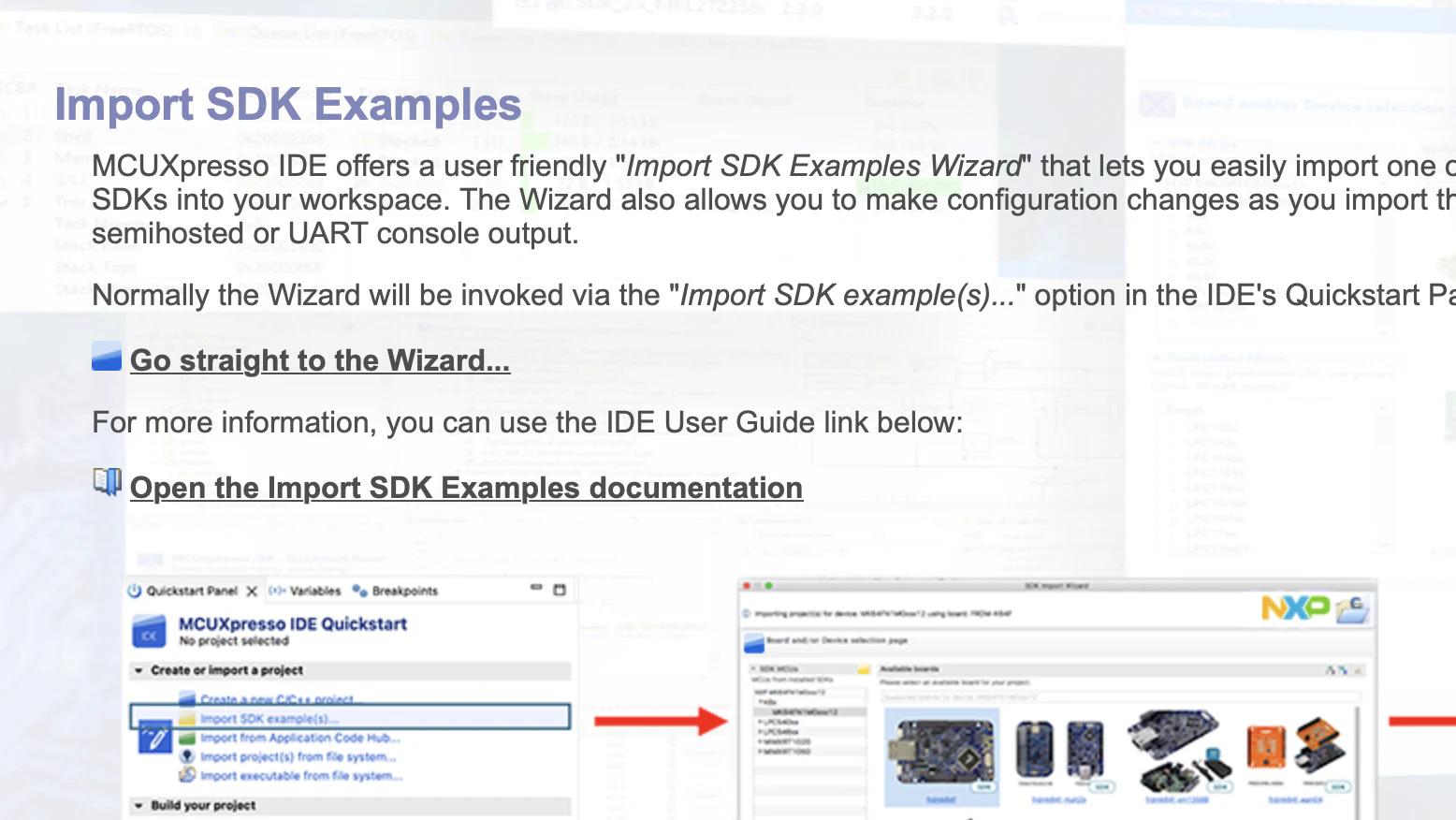
Task: Click the blue wizard icon beside Go straight
Action: click(x=107, y=357)
